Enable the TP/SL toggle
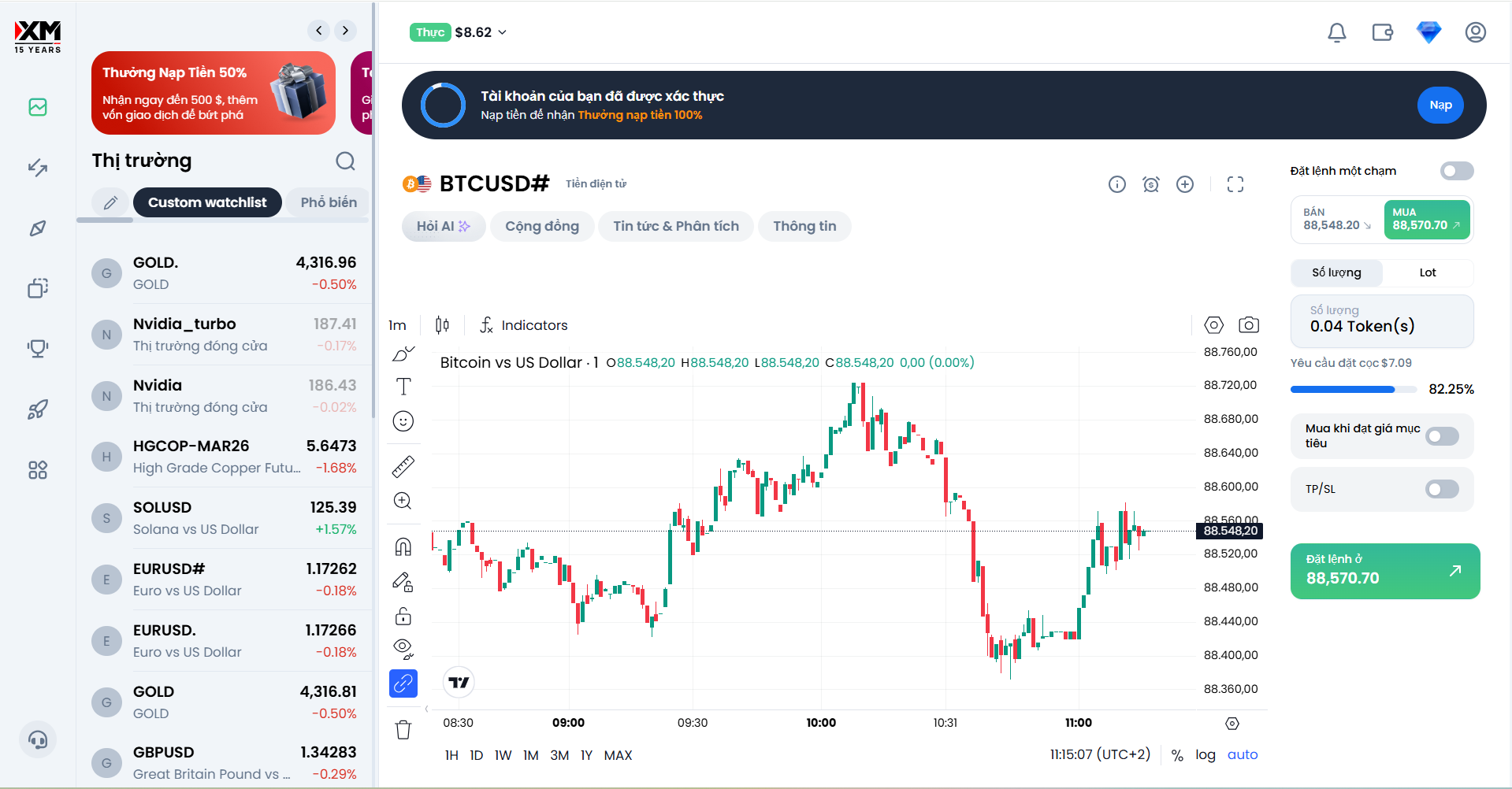 tap(1443, 489)
